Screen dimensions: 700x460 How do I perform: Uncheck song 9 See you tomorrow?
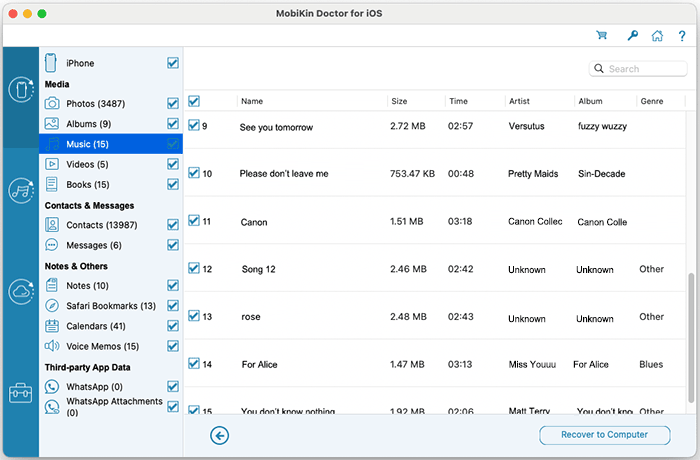[x=194, y=125]
